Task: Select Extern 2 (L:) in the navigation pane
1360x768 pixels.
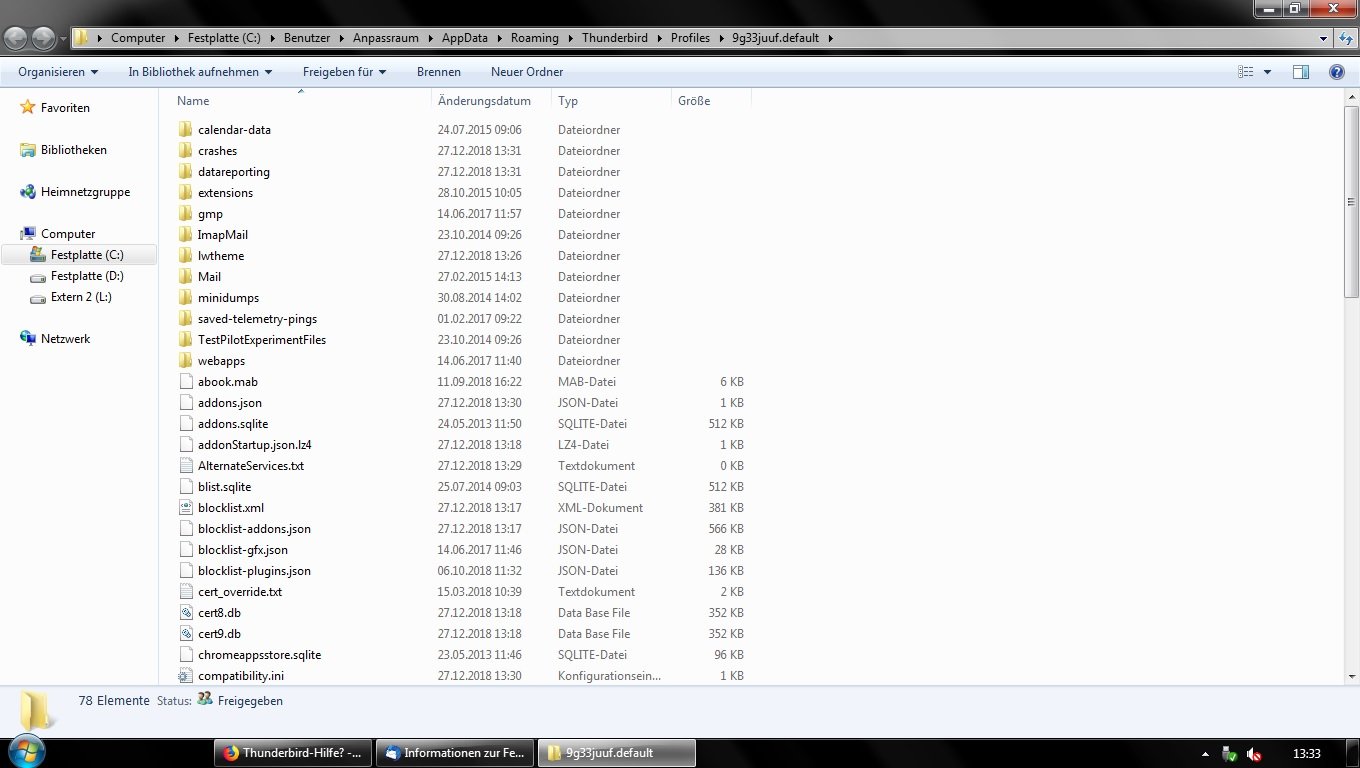Action: click(x=80, y=297)
